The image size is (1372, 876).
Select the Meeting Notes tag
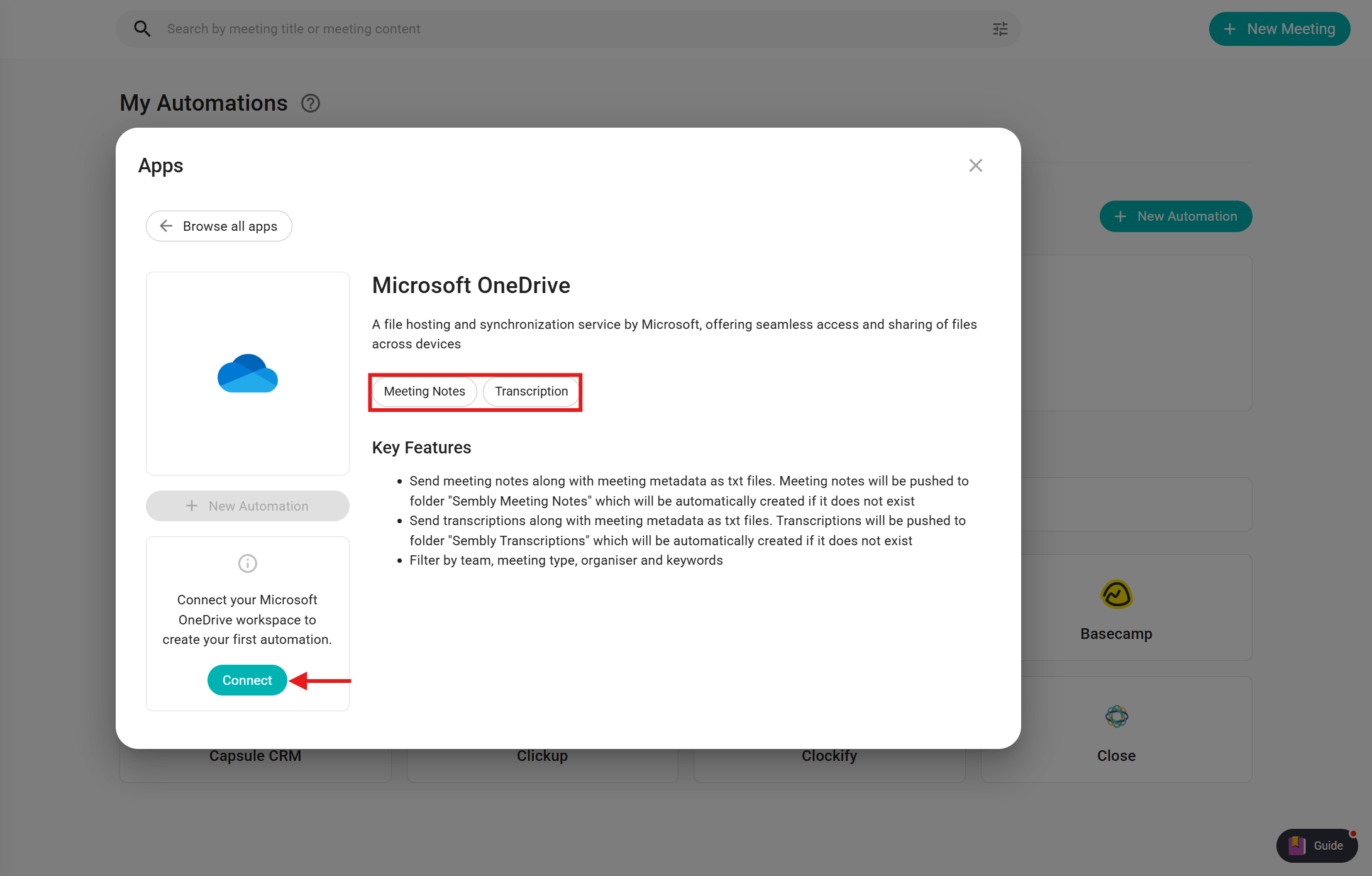(424, 391)
